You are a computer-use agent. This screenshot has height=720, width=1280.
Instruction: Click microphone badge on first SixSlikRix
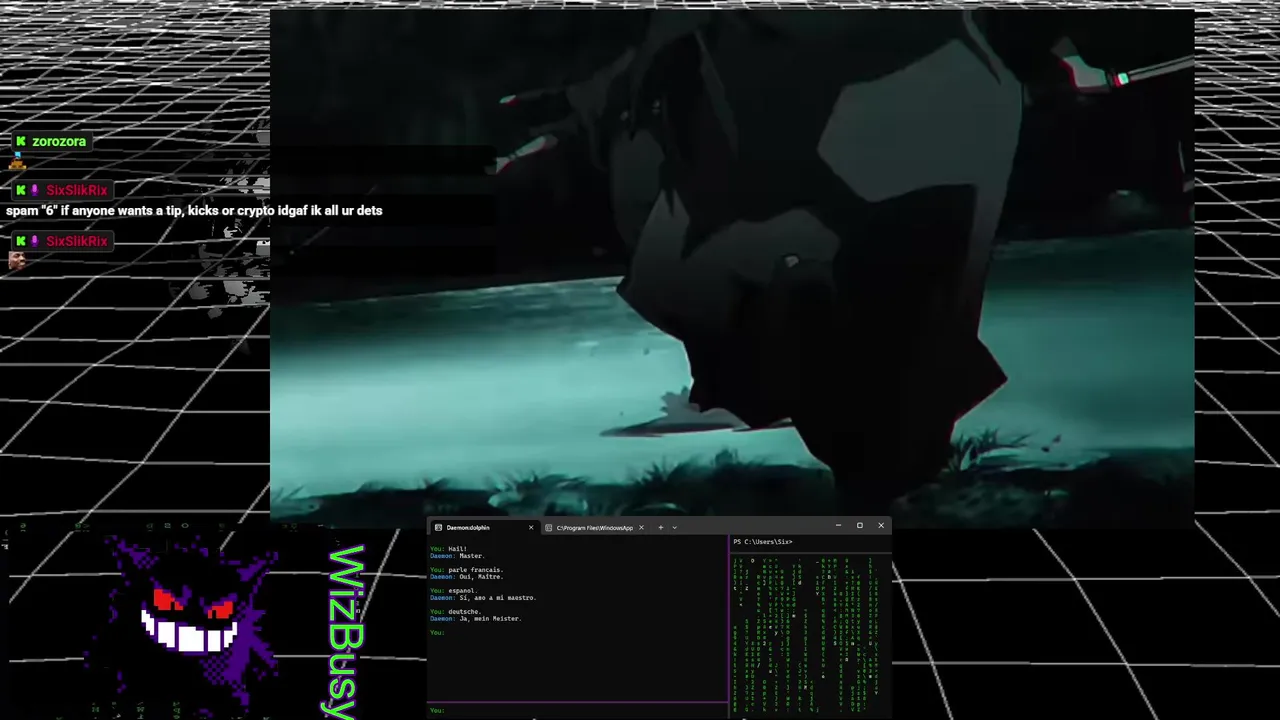[x=35, y=190]
